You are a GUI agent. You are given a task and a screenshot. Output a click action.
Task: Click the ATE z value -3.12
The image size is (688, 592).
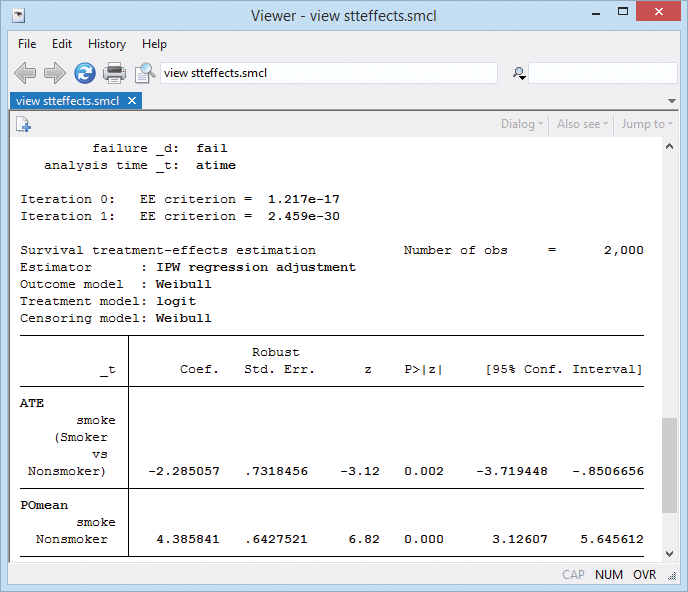tap(360, 471)
